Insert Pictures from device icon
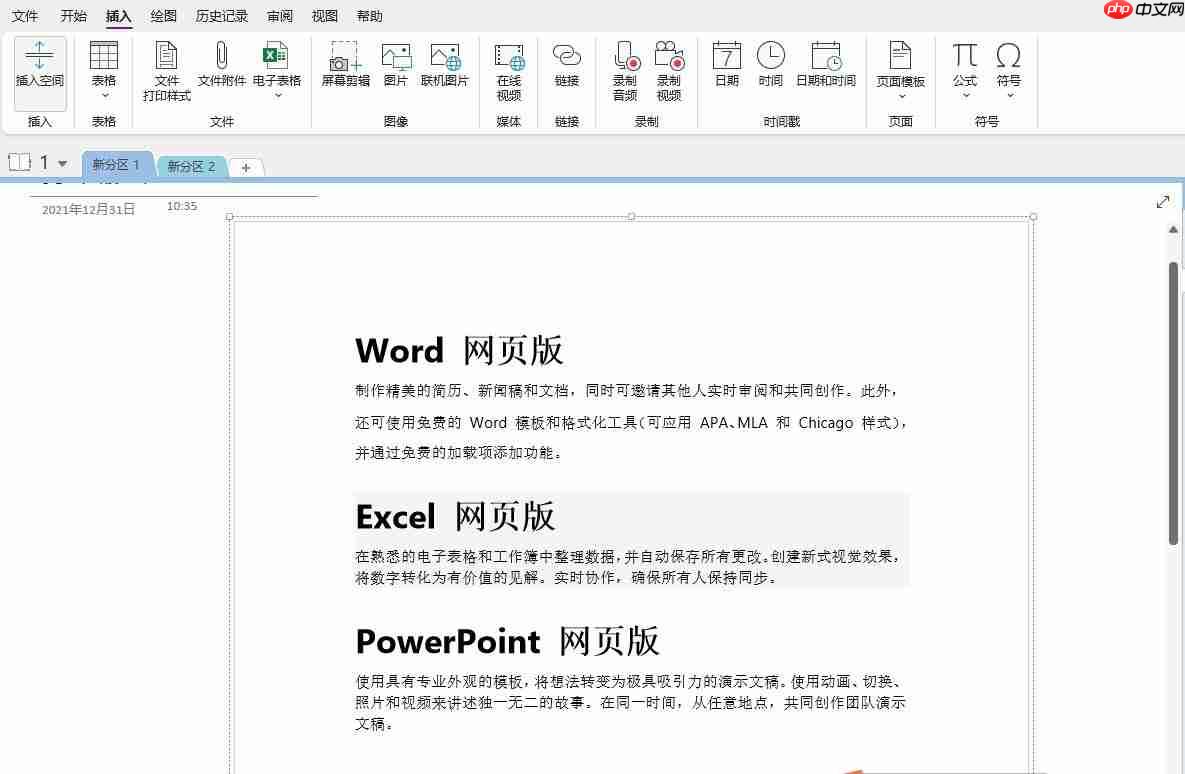The width and height of the screenshot is (1185, 774). [396, 57]
